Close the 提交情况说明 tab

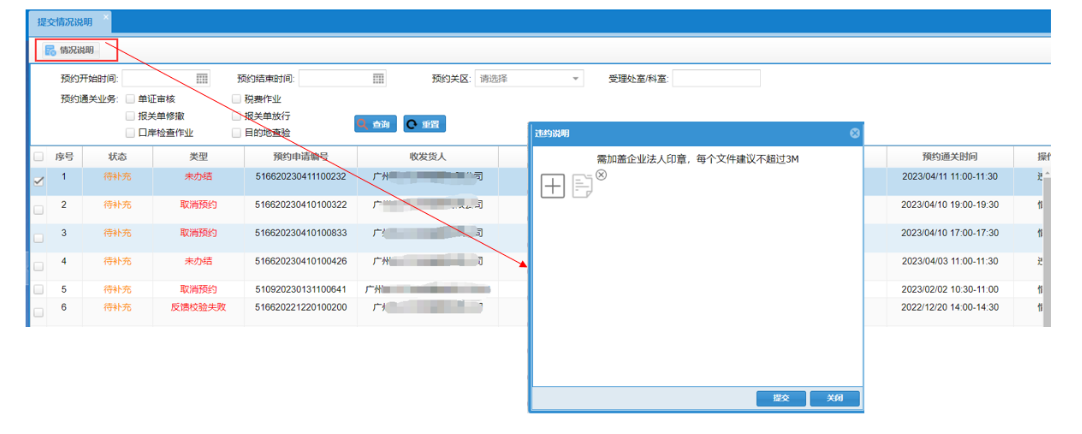point(106,17)
